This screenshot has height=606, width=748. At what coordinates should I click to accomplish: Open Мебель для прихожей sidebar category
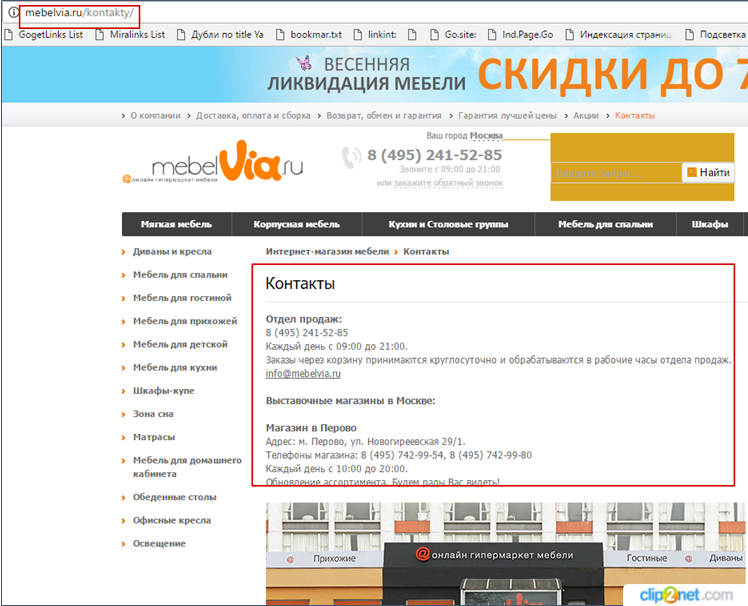click(185, 321)
